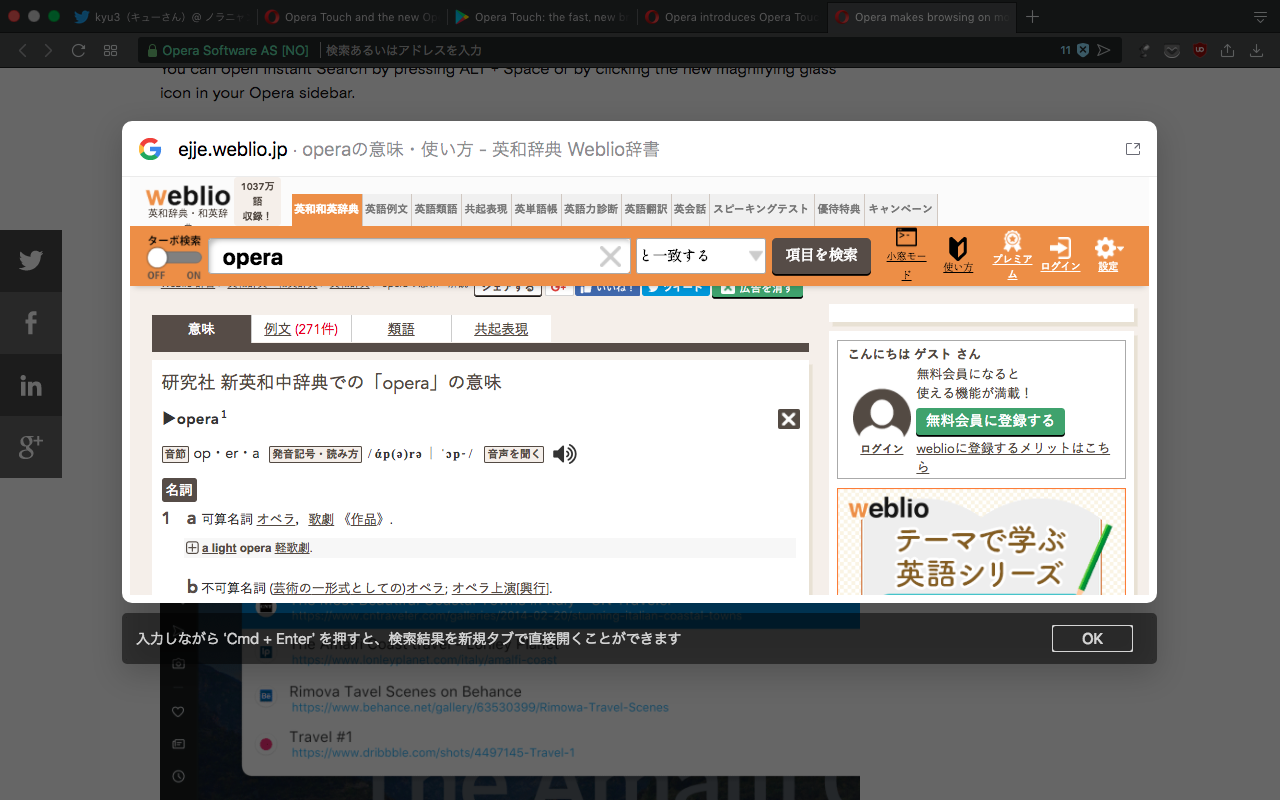The height and width of the screenshot is (800, 1280).
Task: Click the Google icon in the popup header
Action: pyautogui.click(x=150, y=149)
